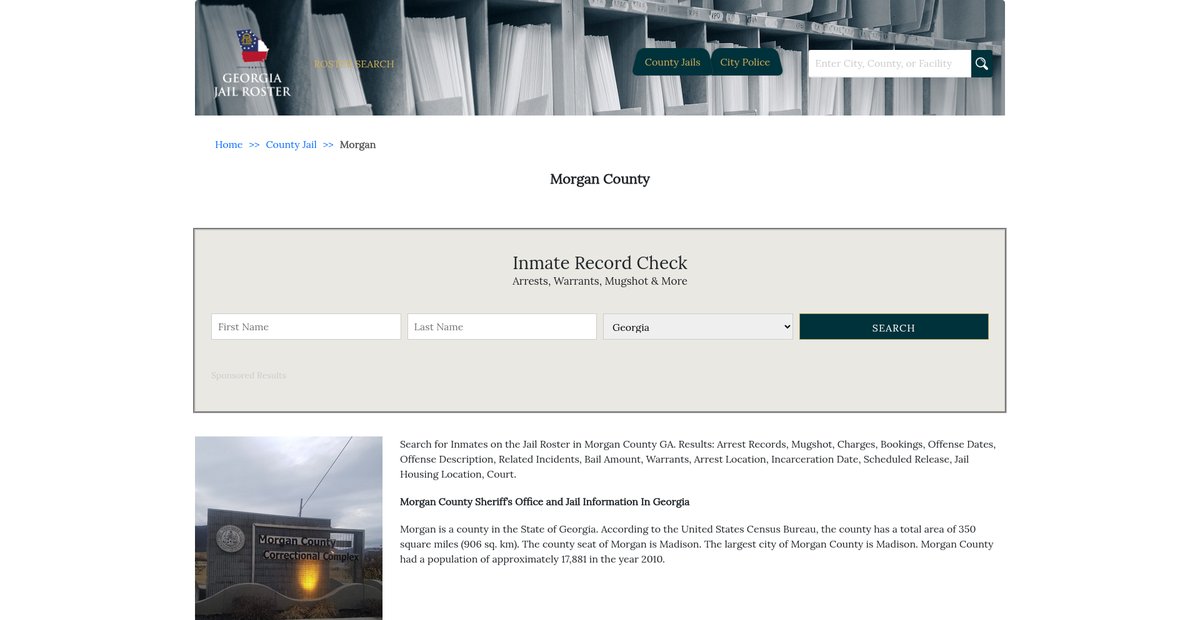Click the Morgan County Correctional Complex photo
The height and width of the screenshot is (620, 1200).
[x=288, y=528]
